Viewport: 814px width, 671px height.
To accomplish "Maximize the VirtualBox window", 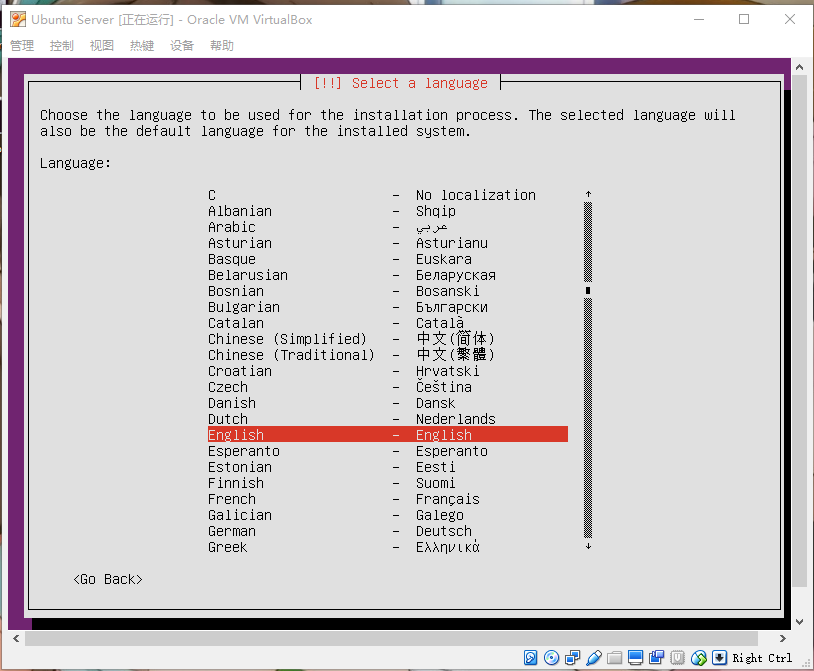I will (x=744, y=20).
